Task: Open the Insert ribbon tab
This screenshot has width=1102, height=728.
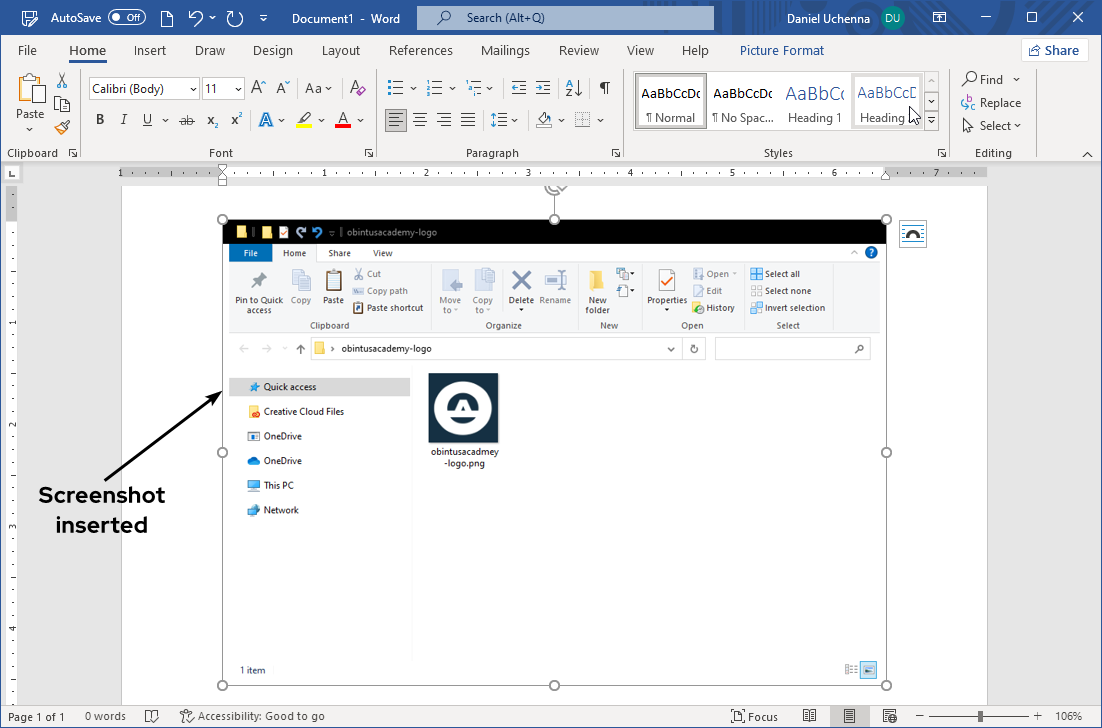Action: point(150,51)
